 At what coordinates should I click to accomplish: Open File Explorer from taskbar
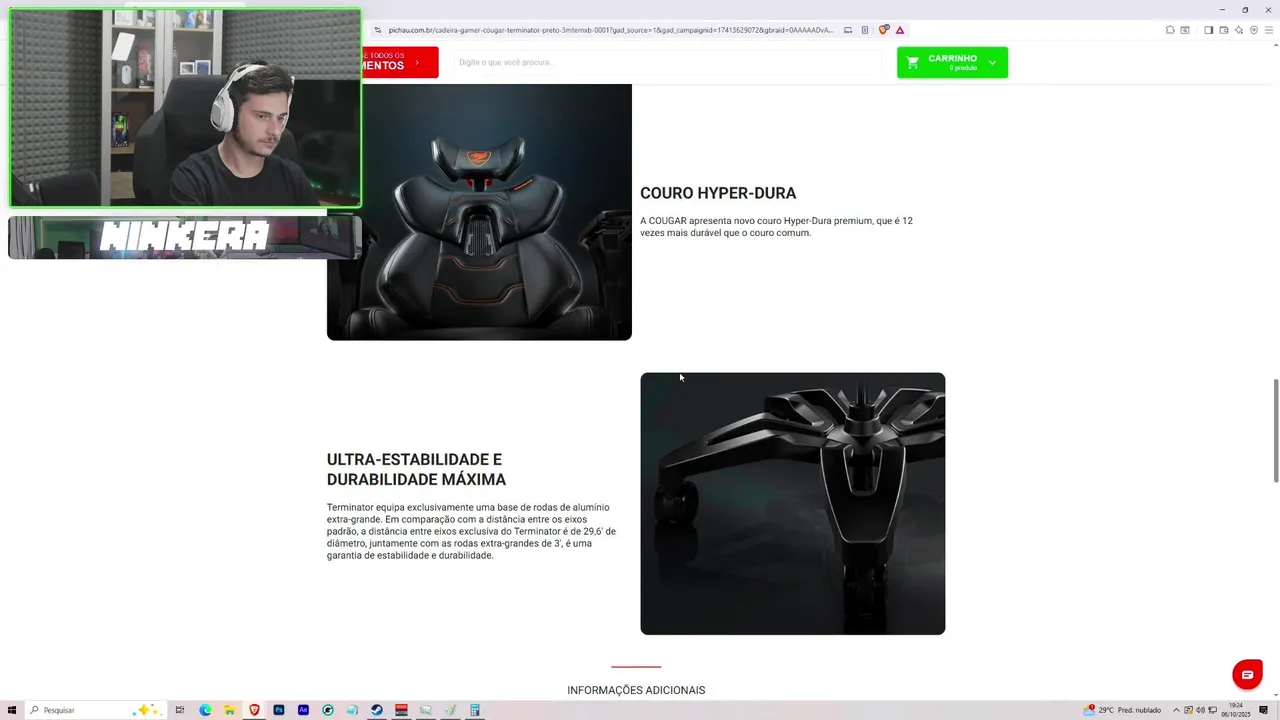[230, 710]
